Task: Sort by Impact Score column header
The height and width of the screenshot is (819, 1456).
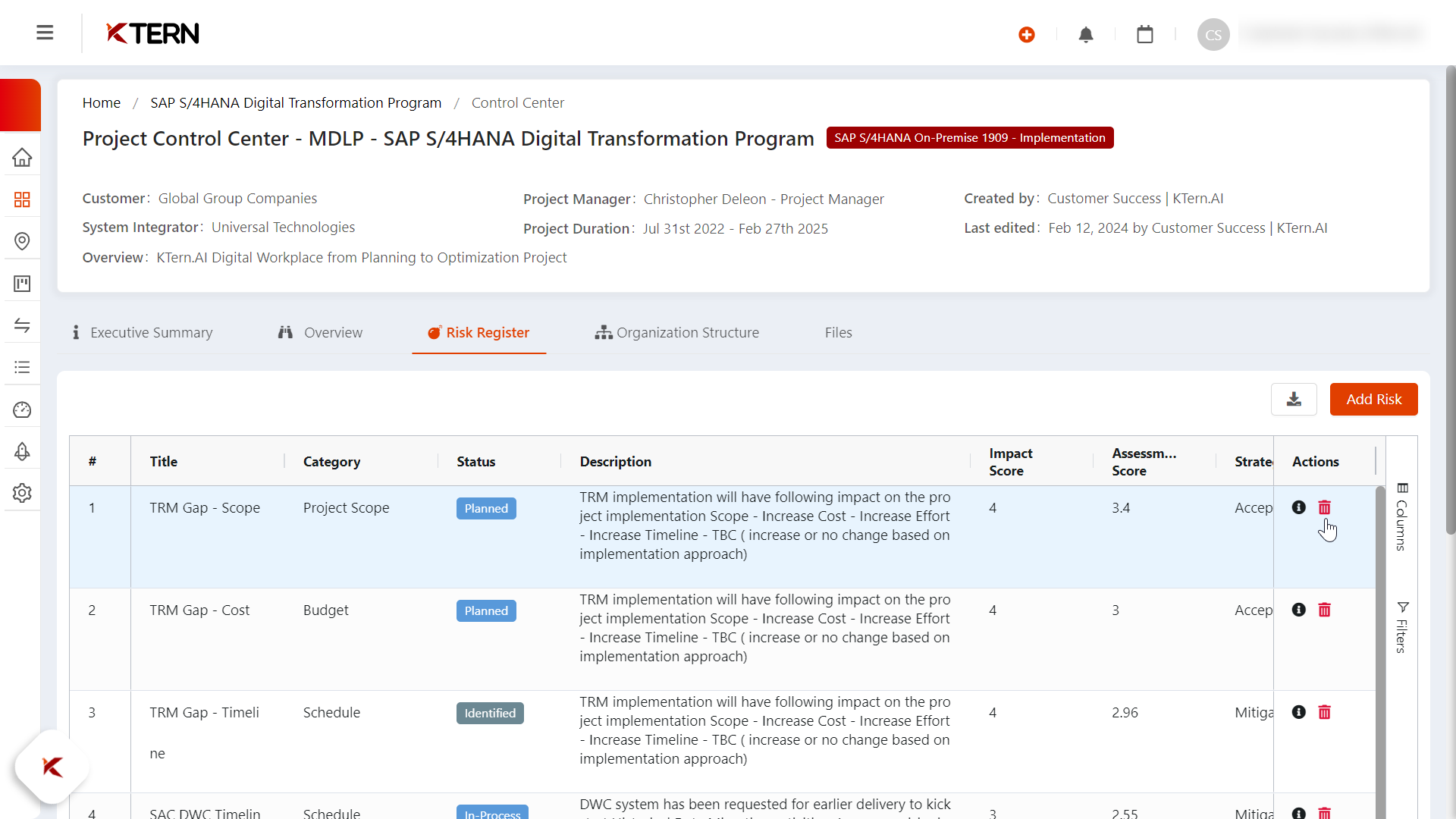Action: pos(1010,462)
